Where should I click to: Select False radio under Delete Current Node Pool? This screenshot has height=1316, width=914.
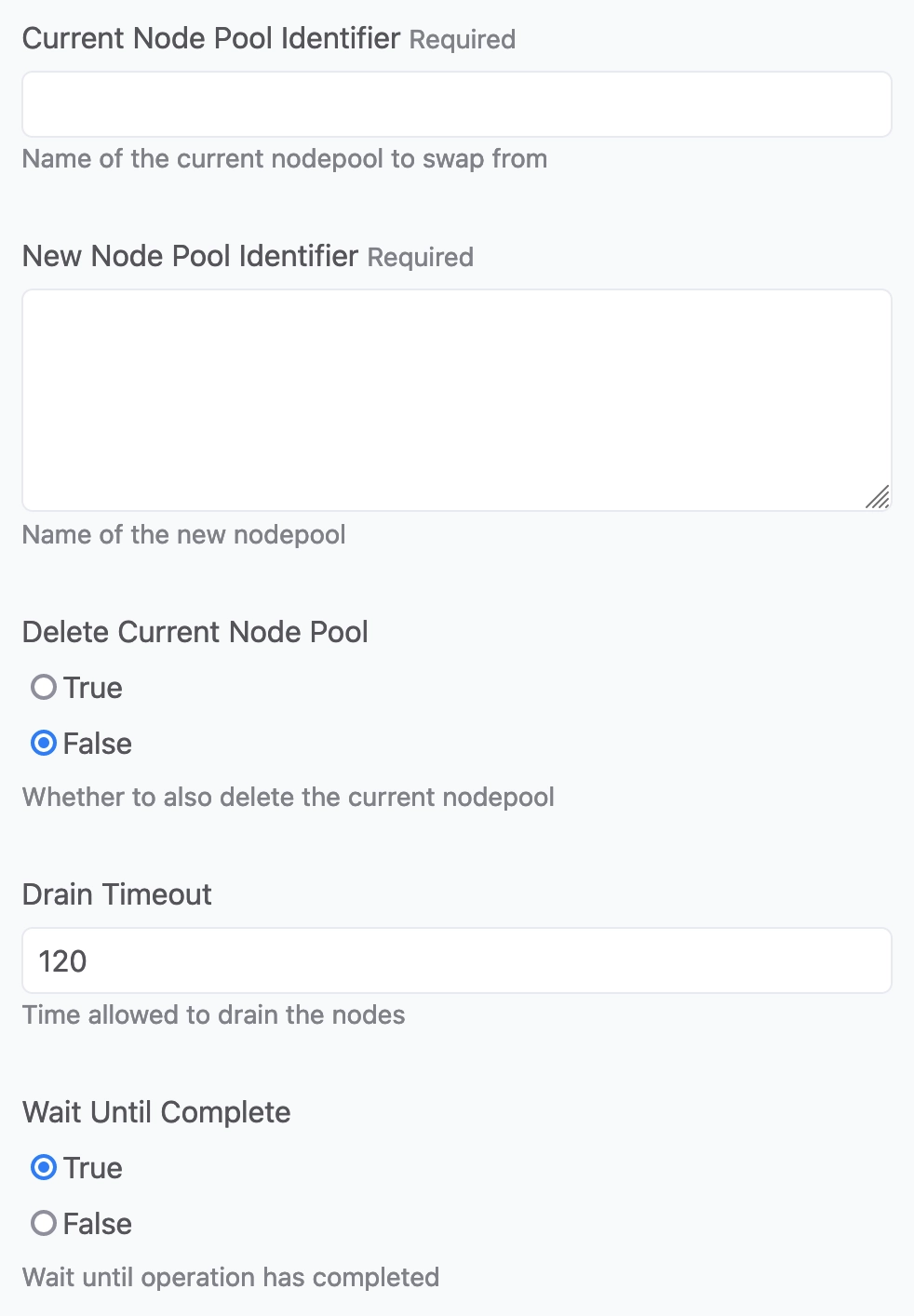[44, 744]
